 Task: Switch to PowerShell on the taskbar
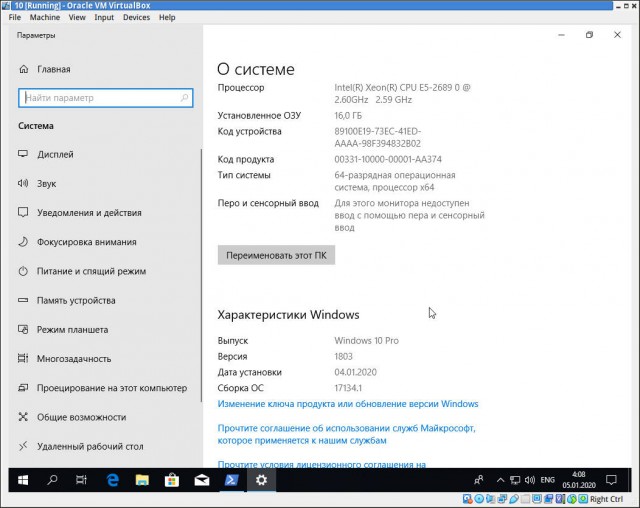click(x=231, y=480)
